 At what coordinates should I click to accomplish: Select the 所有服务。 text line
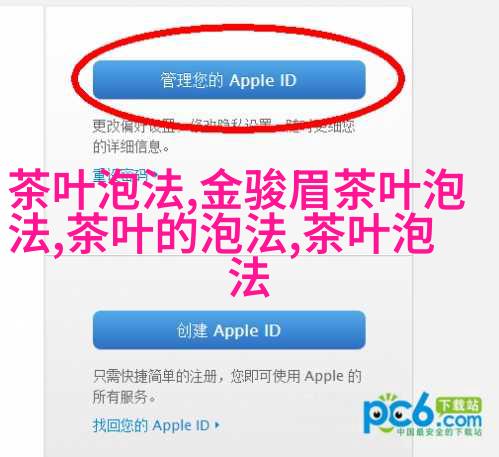click(x=124, y=397)
